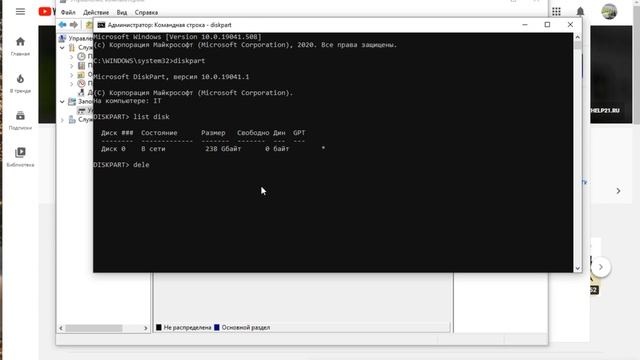Select the Управление компьютером root tree node

pos(76,38)
